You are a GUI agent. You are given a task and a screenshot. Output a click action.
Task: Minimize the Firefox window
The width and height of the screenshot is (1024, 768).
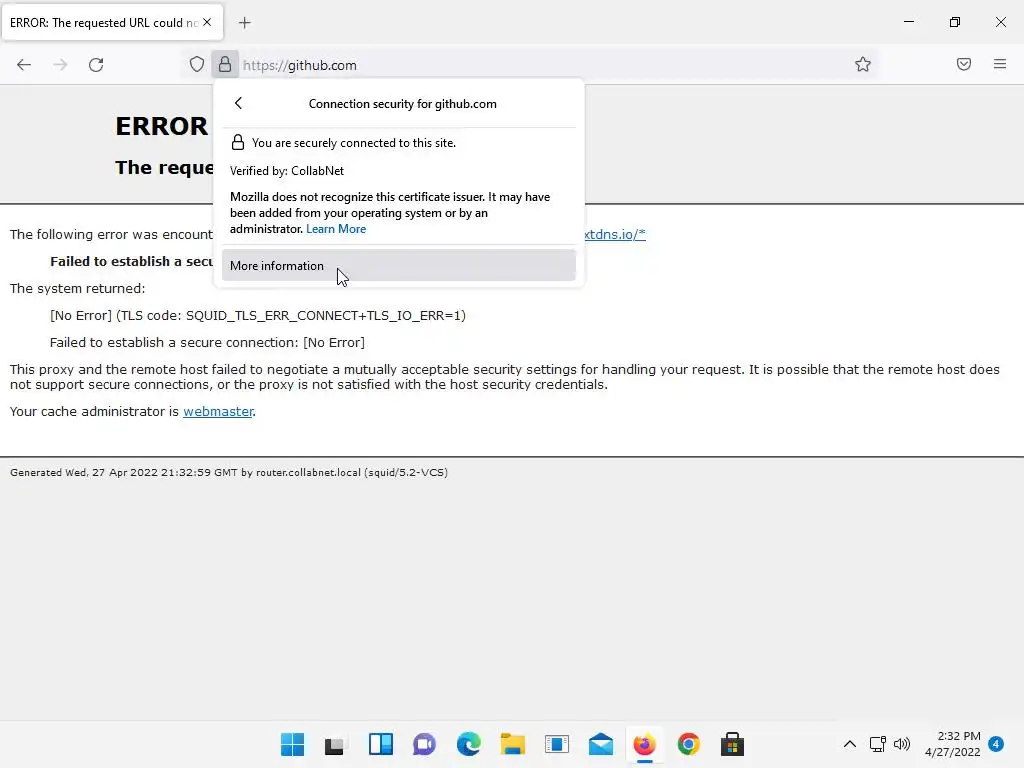[908, 22]
